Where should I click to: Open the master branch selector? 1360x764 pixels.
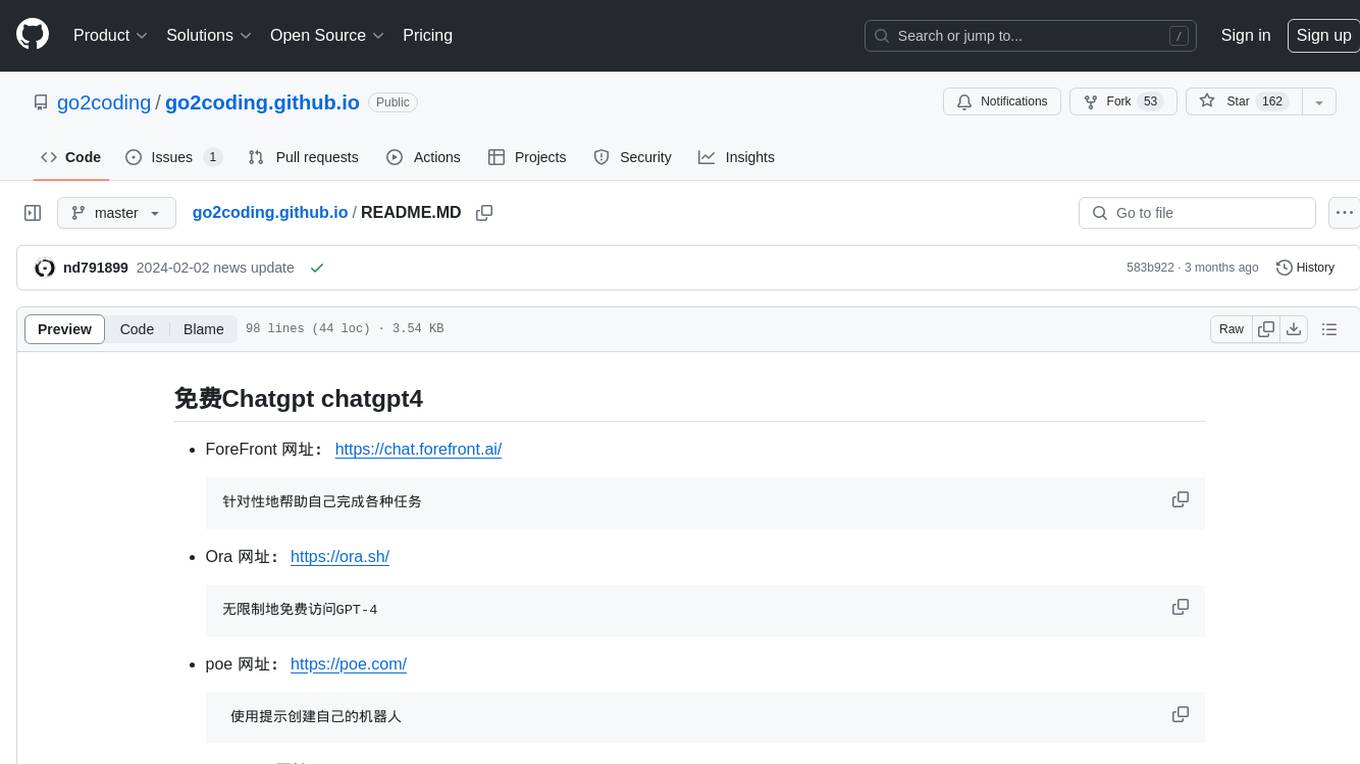coord(116,213)
